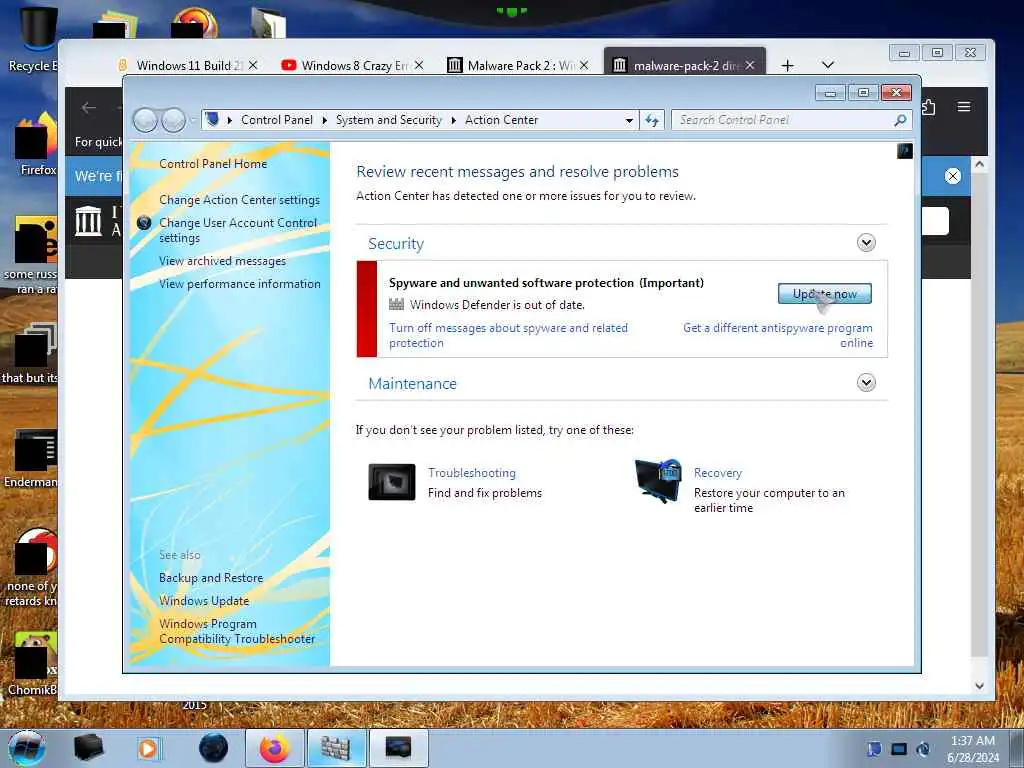Click the volume tray icon

tap(923, 749)
